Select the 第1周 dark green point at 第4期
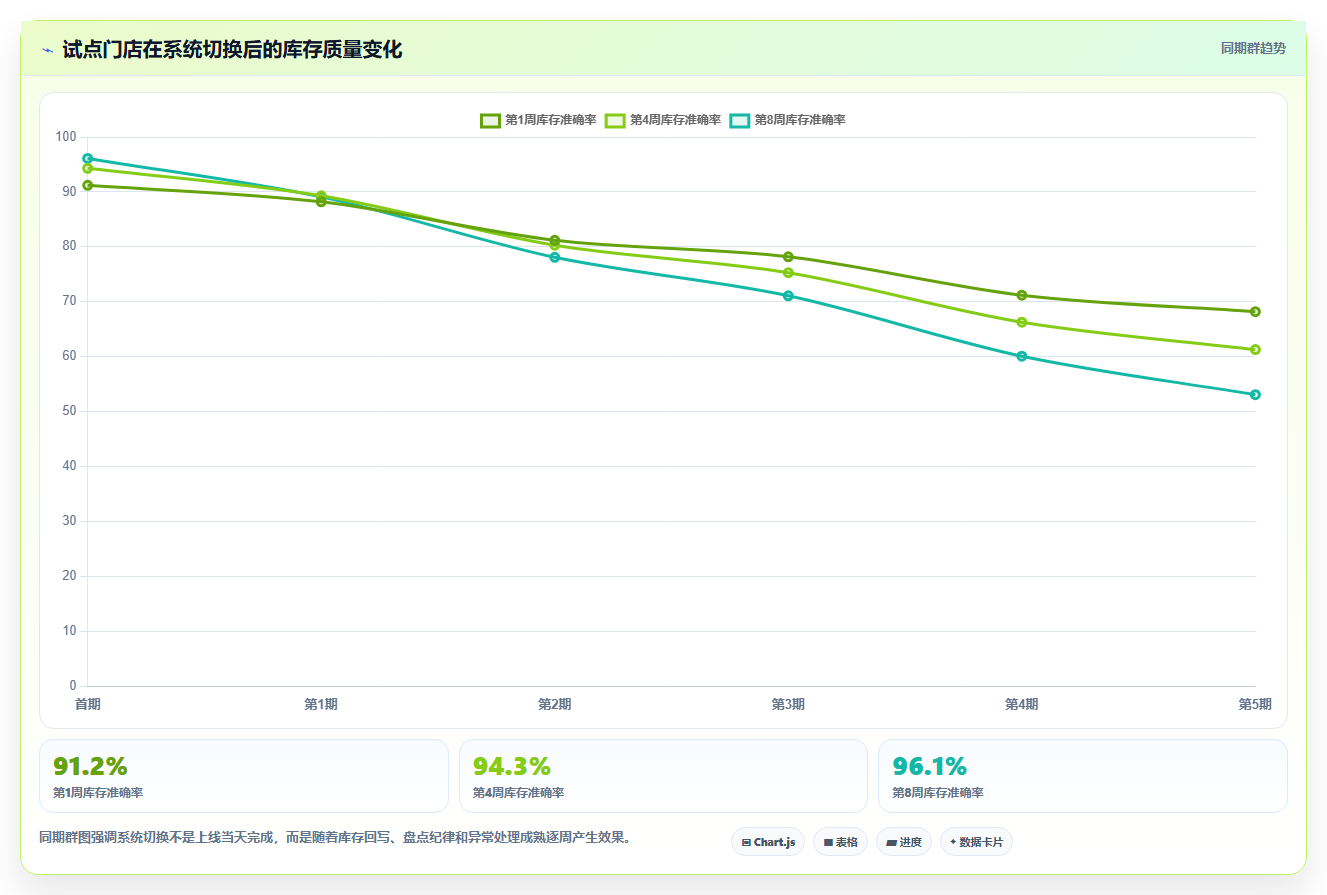 (x=1022, y=295)
